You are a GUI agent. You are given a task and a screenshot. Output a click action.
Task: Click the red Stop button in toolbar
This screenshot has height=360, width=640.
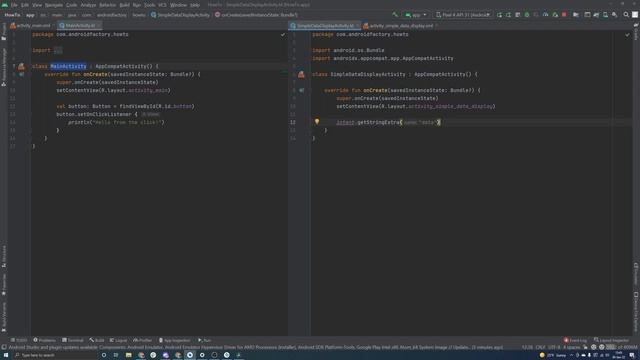coord(564,15)
